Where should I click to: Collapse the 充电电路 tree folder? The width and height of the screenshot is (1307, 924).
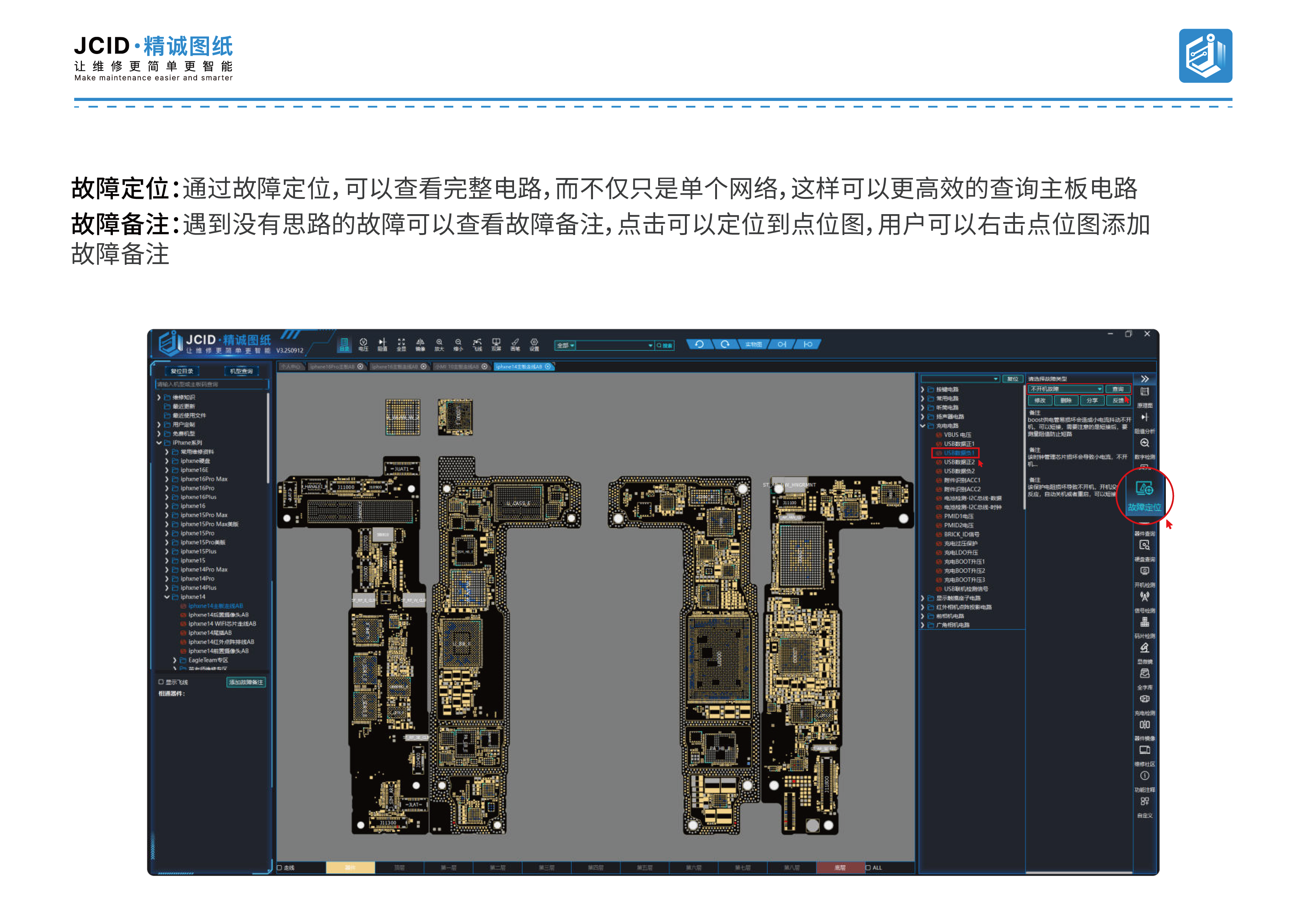pos(923,426)
